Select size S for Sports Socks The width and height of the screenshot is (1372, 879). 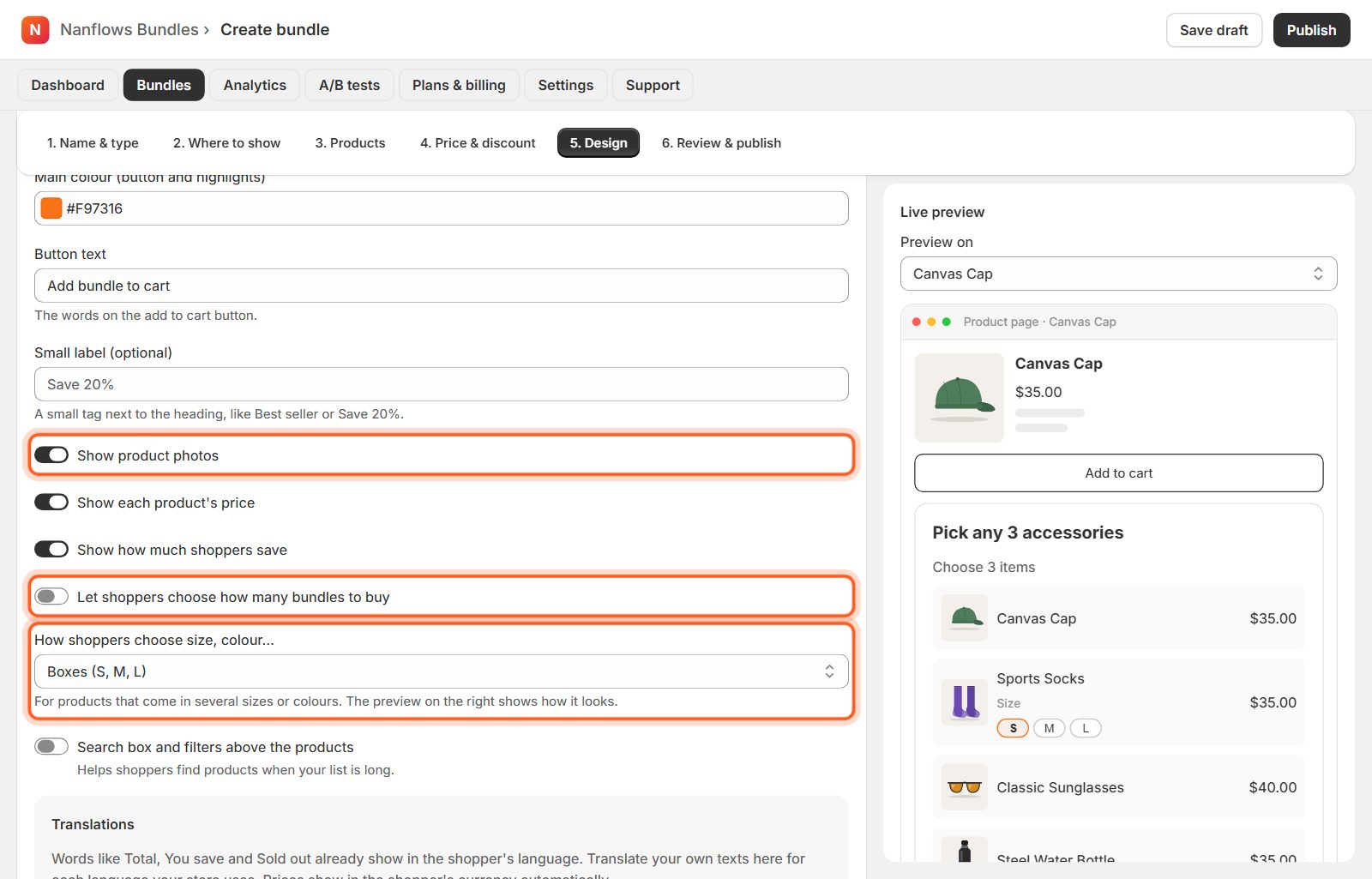pos(1013,728)
